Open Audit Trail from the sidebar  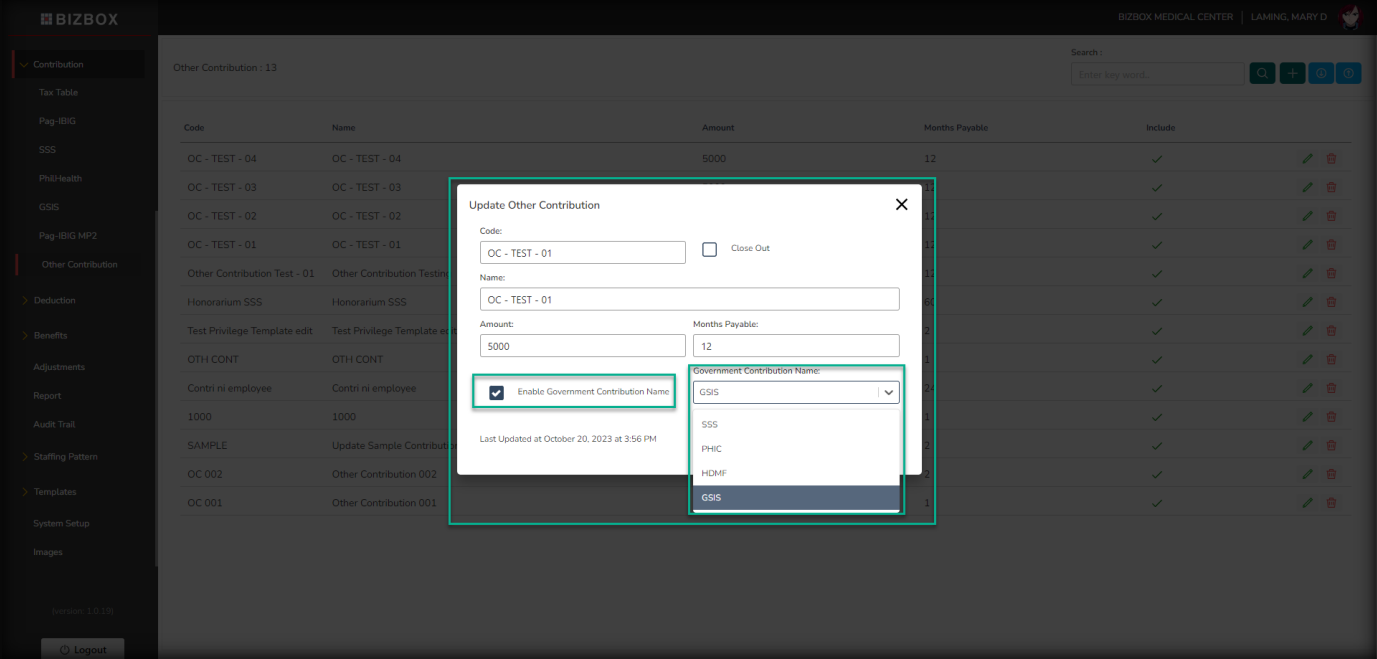[54, 424]
